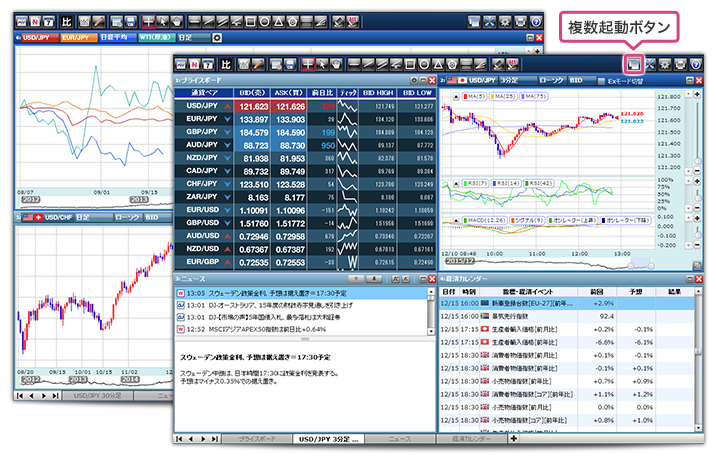Toggle the MA(75) indicator legend
The height and width of the screenshot is (460, 716).
click(x=534, y=96)
